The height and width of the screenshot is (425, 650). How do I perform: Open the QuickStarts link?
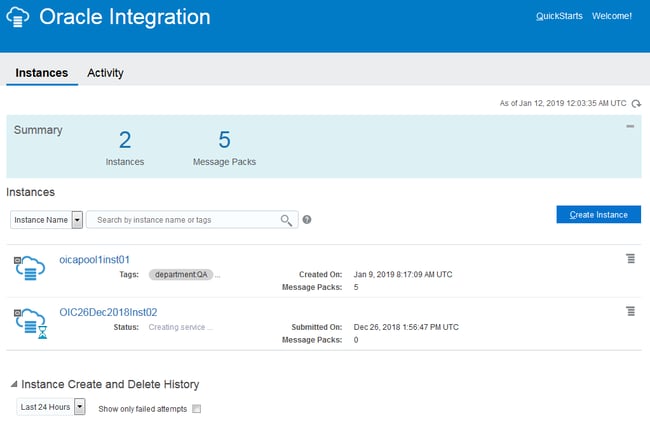pos(559,16)
